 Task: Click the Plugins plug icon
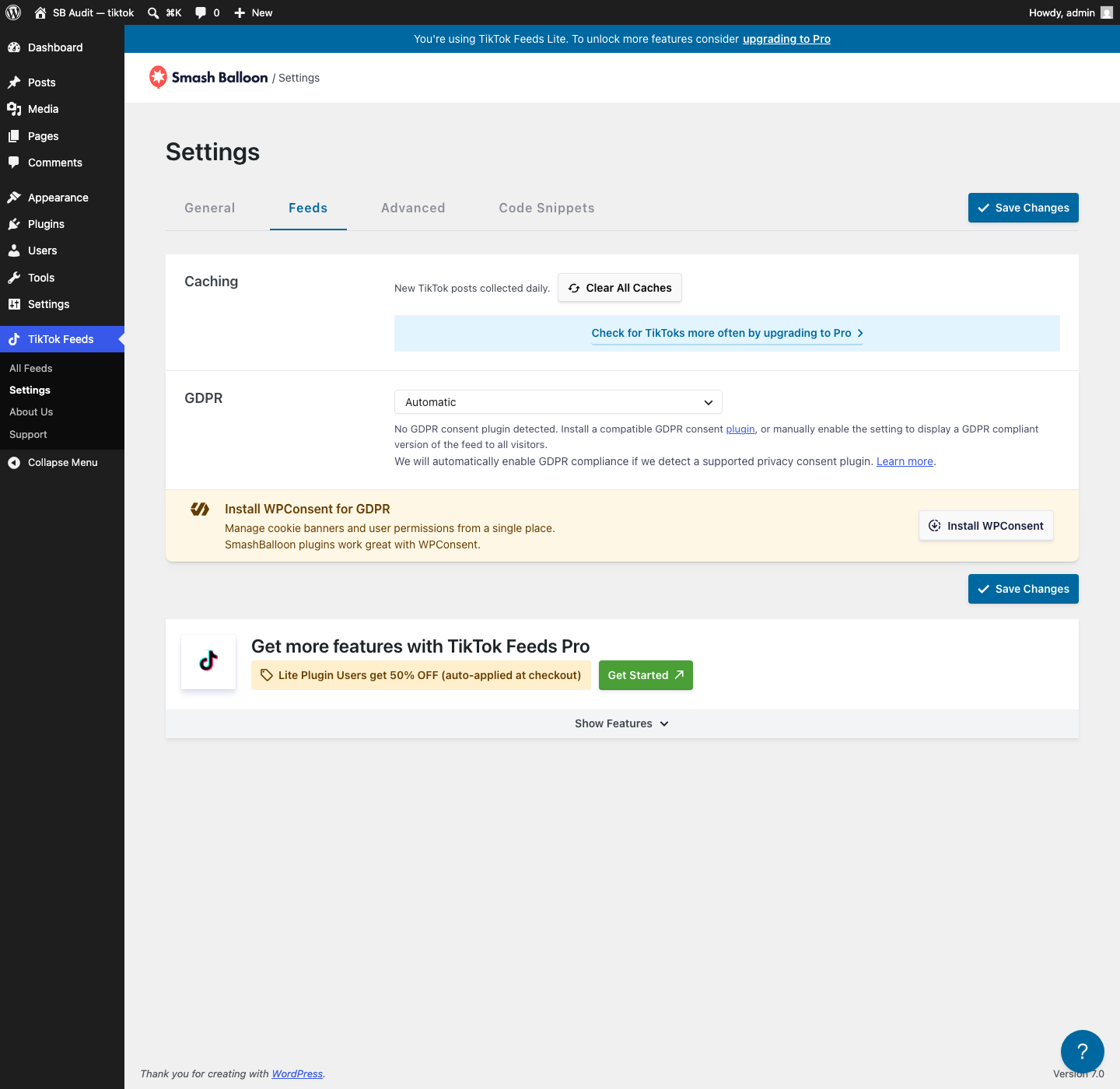point(14,224)
